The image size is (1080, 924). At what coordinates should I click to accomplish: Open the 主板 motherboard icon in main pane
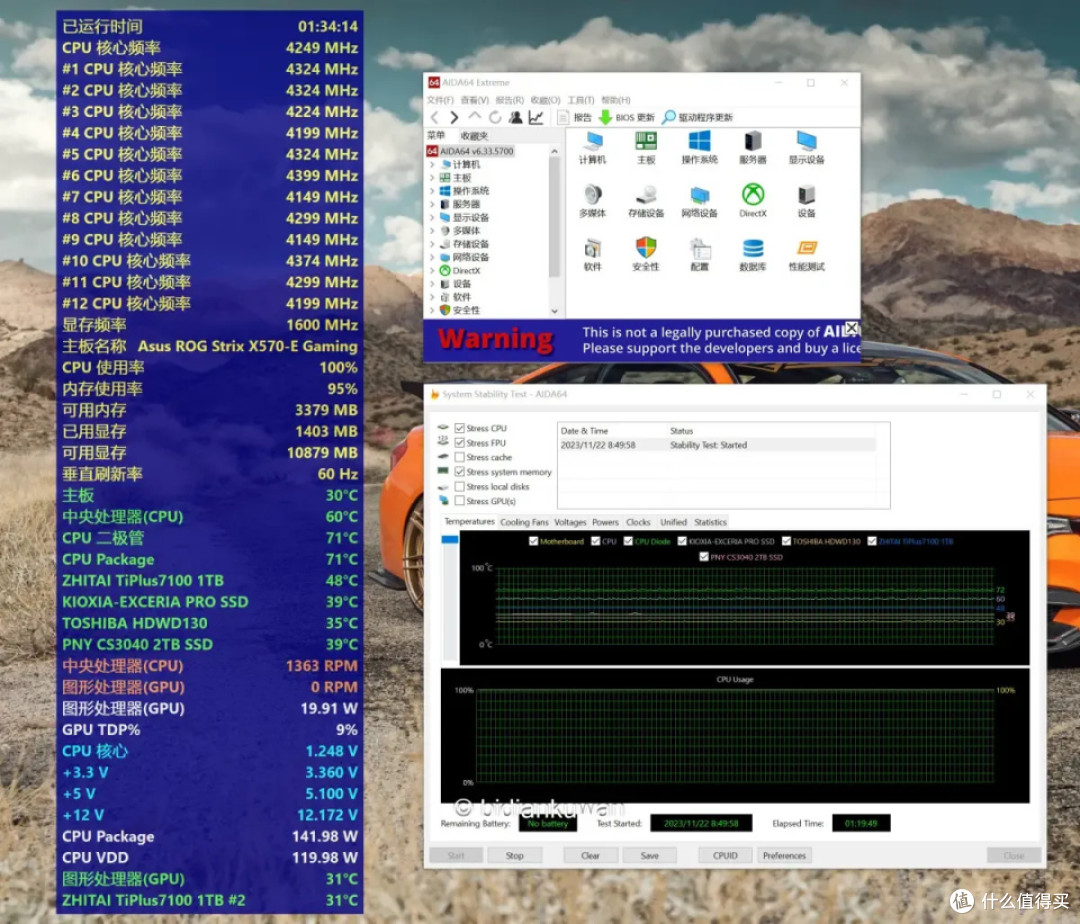point(646,148)
